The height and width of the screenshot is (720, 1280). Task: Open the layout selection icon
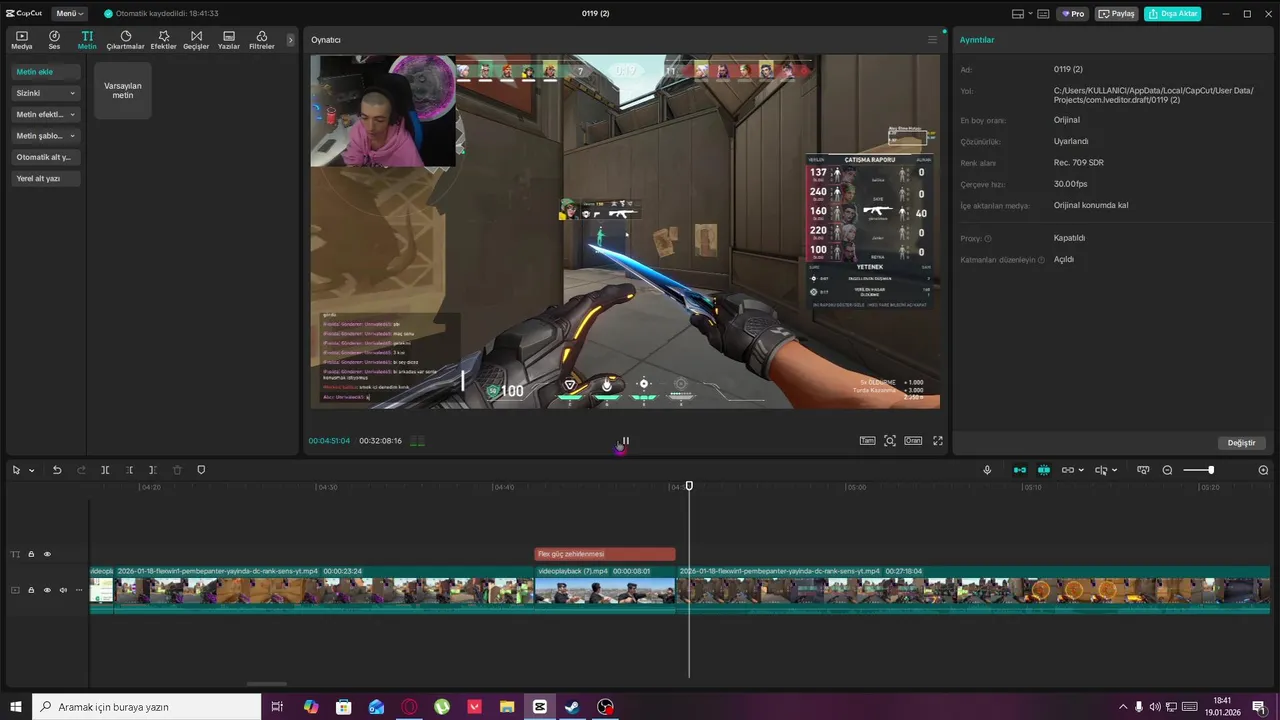[x=1018, y=14]
